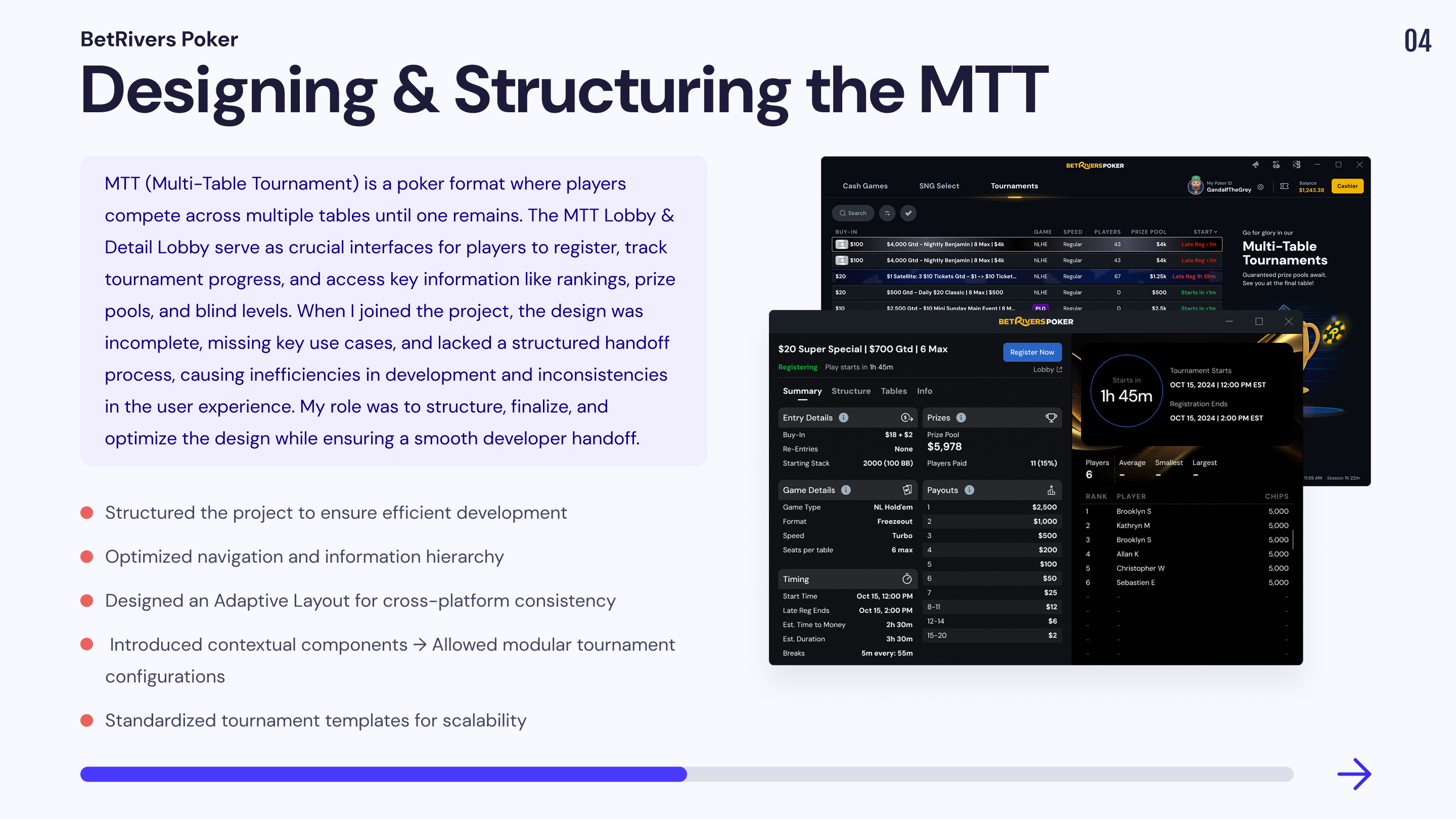Toggle the checkmark filter button
This screenshot has height=819, width=1456.
click(x=908, y=213)
